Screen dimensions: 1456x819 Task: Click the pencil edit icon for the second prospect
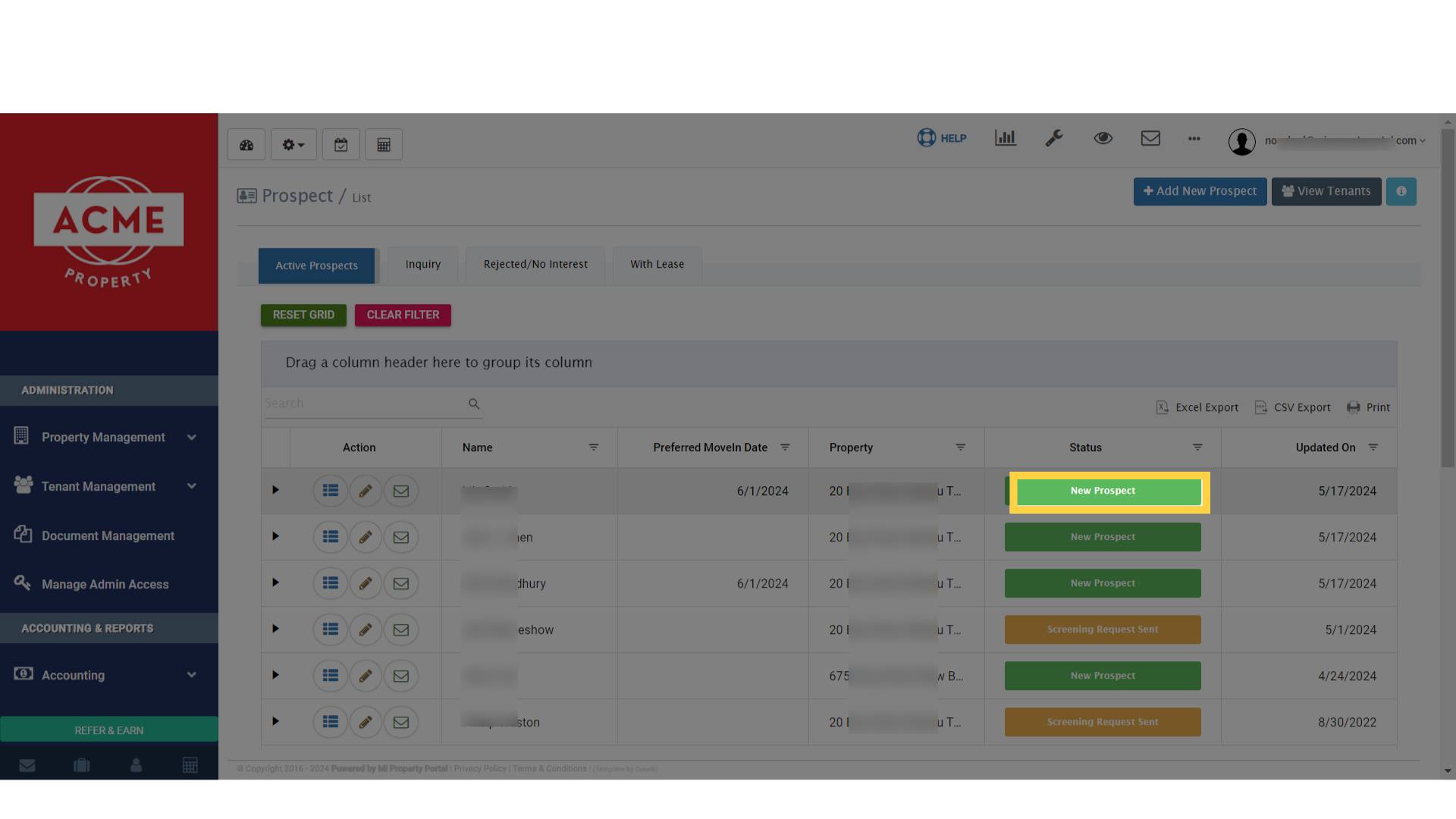[x=366, y=537]
